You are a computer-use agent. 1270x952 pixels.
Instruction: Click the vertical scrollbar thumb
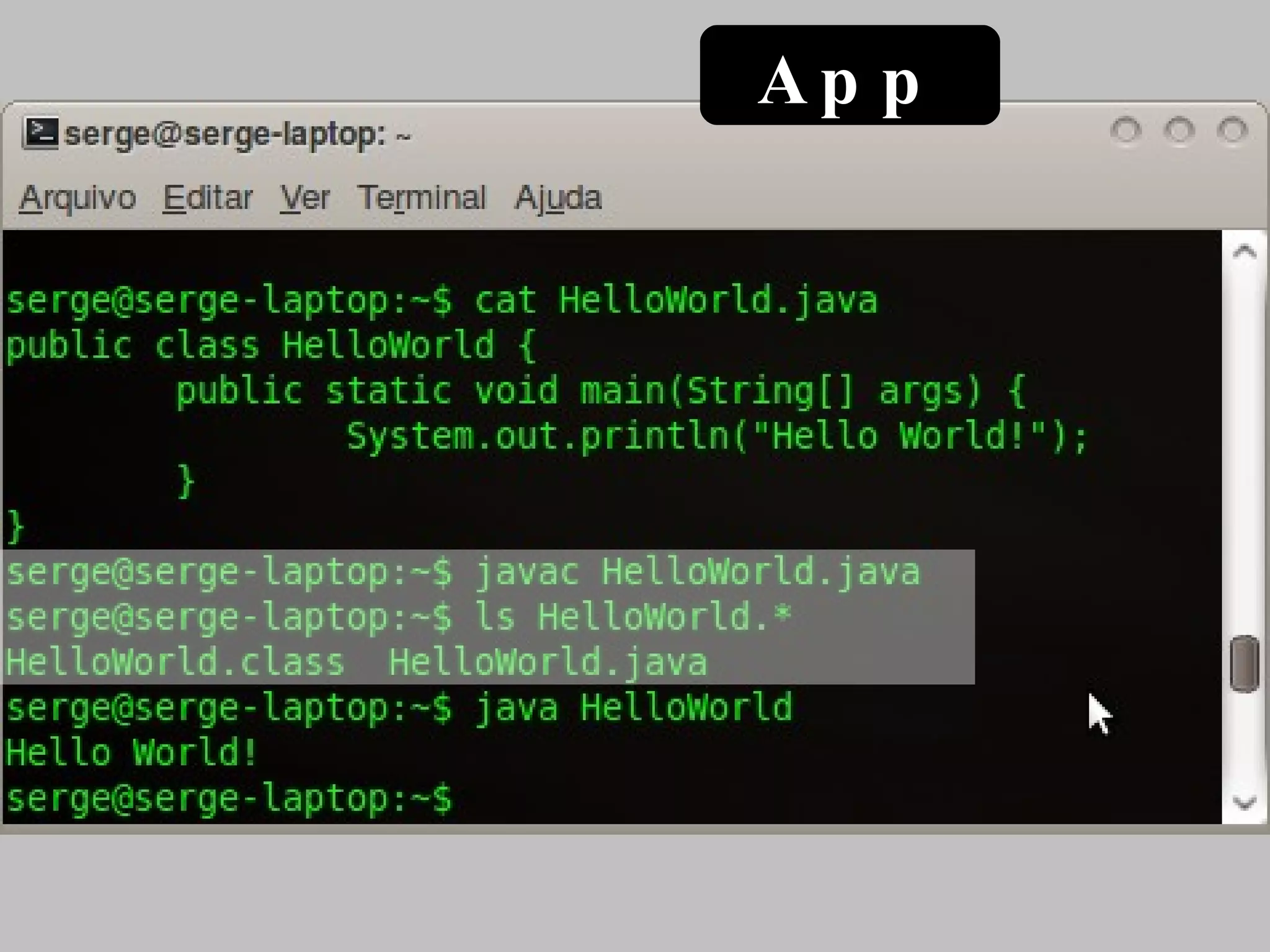[x=1245, y=663]
